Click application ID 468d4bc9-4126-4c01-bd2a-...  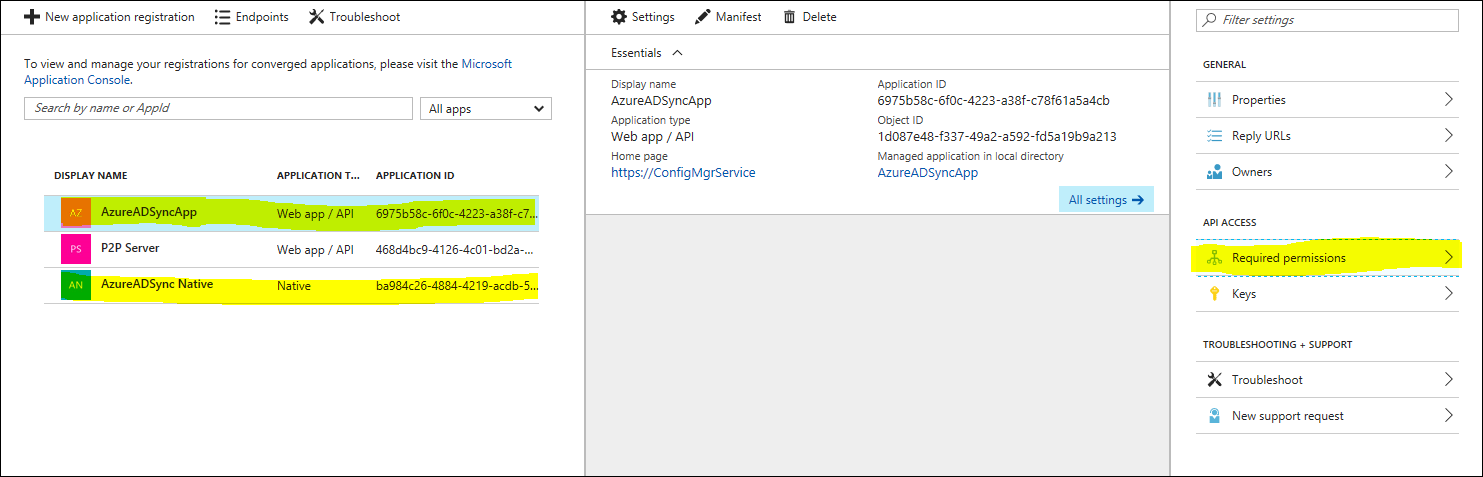pyautogui.click(x=456, y=250)
